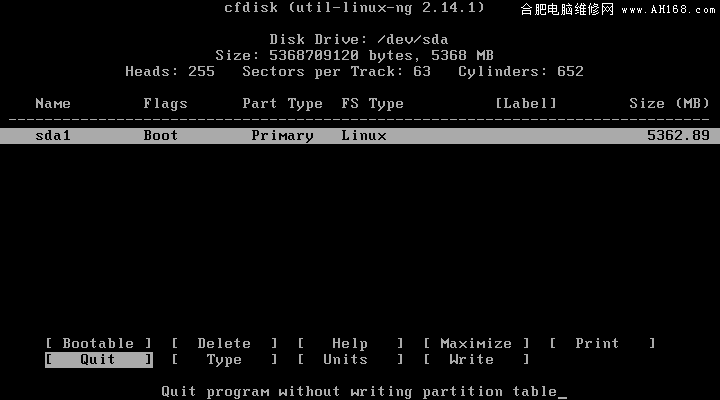Click the Name column header
The image size is (720, 400).
pos(53,103)
